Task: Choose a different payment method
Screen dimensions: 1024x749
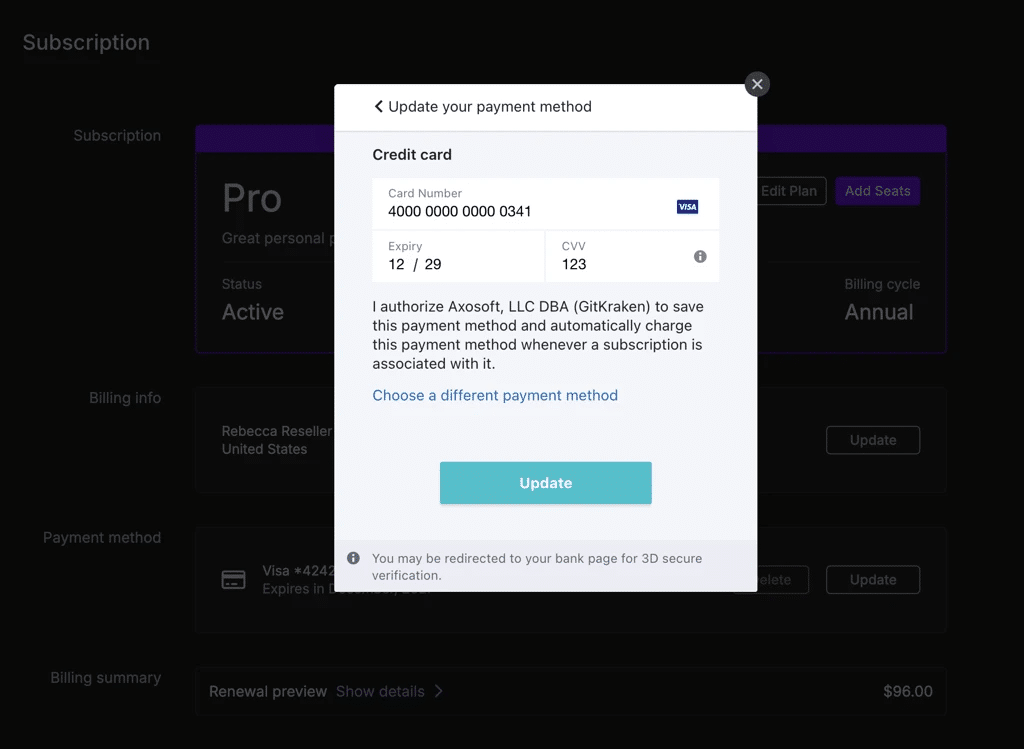Action: tap(495, 395)
